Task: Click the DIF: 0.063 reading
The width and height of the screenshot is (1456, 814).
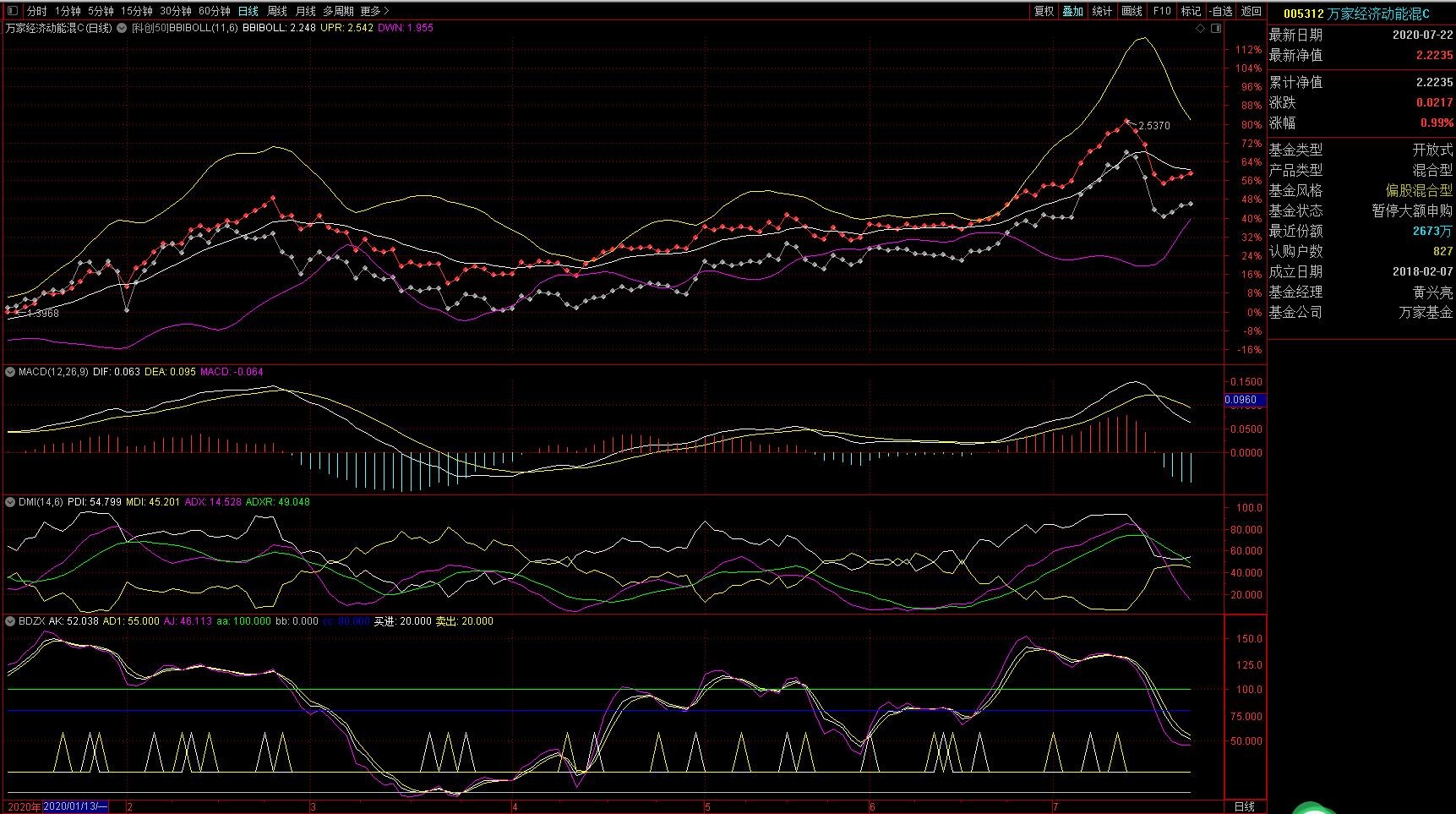Action: pos(117,371)
